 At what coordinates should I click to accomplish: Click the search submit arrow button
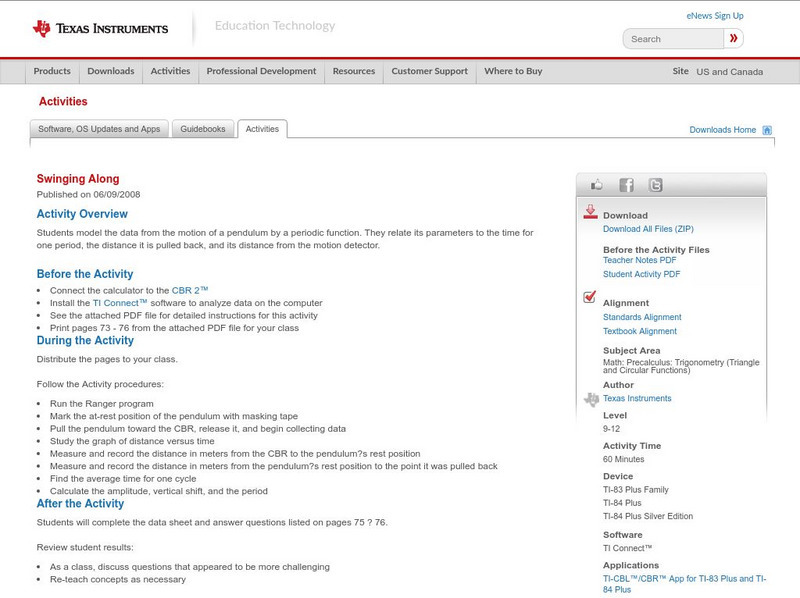734,38
